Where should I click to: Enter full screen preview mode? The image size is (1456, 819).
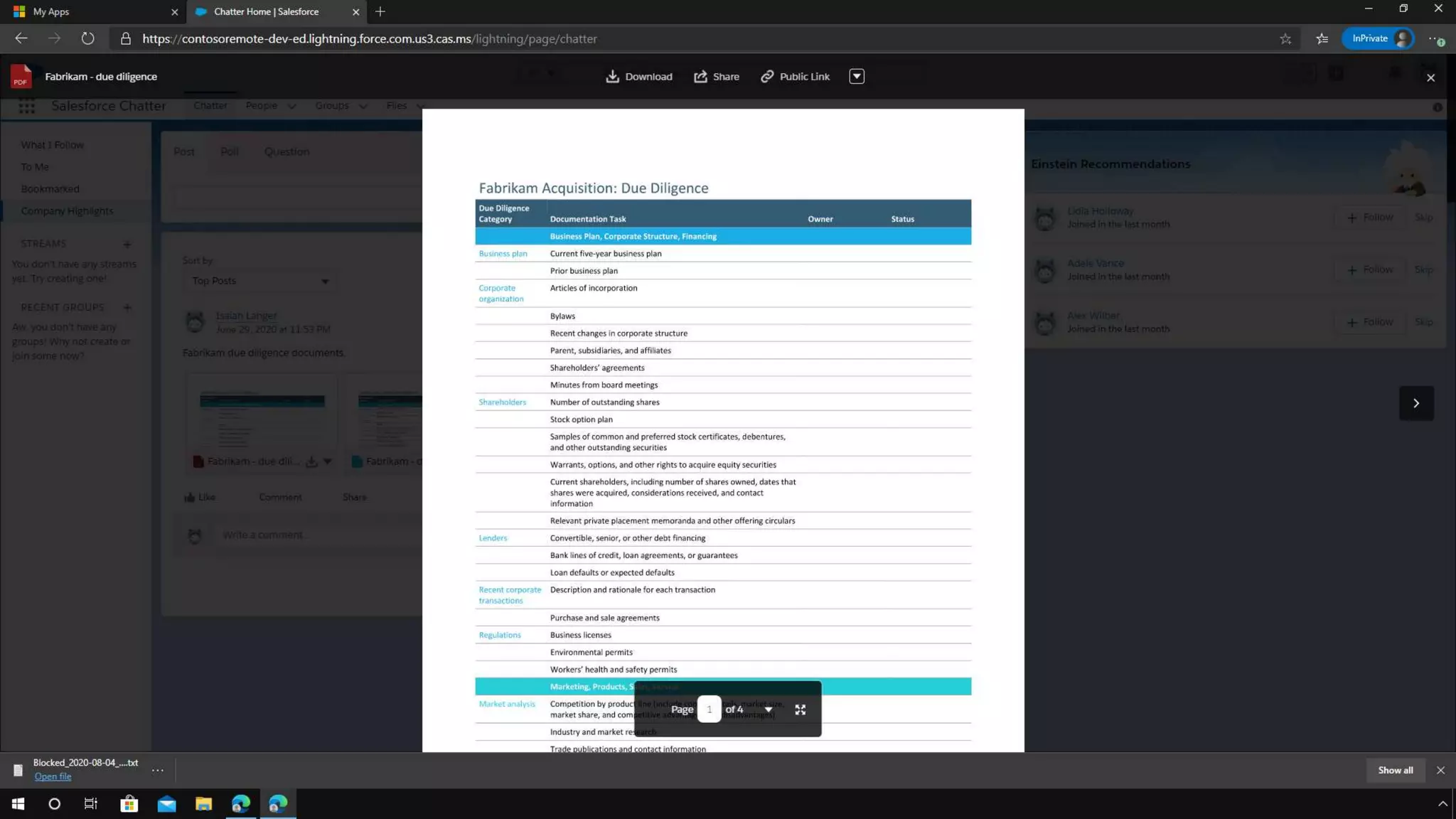click(x=800, y=710)
